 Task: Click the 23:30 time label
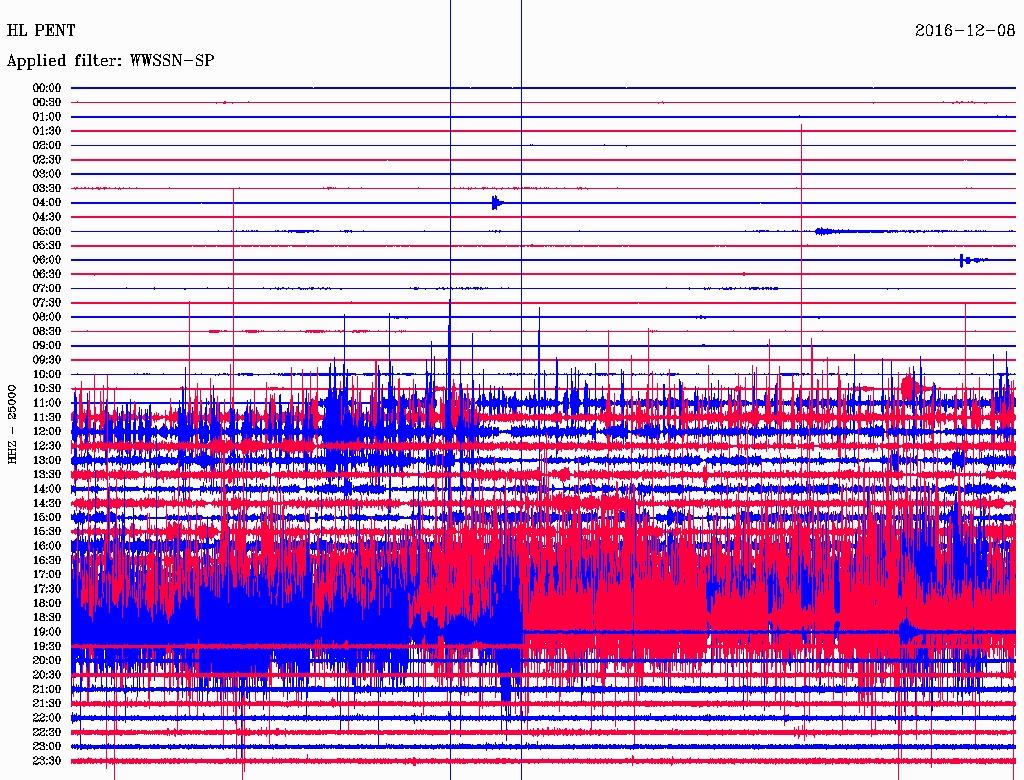(47, 760)
